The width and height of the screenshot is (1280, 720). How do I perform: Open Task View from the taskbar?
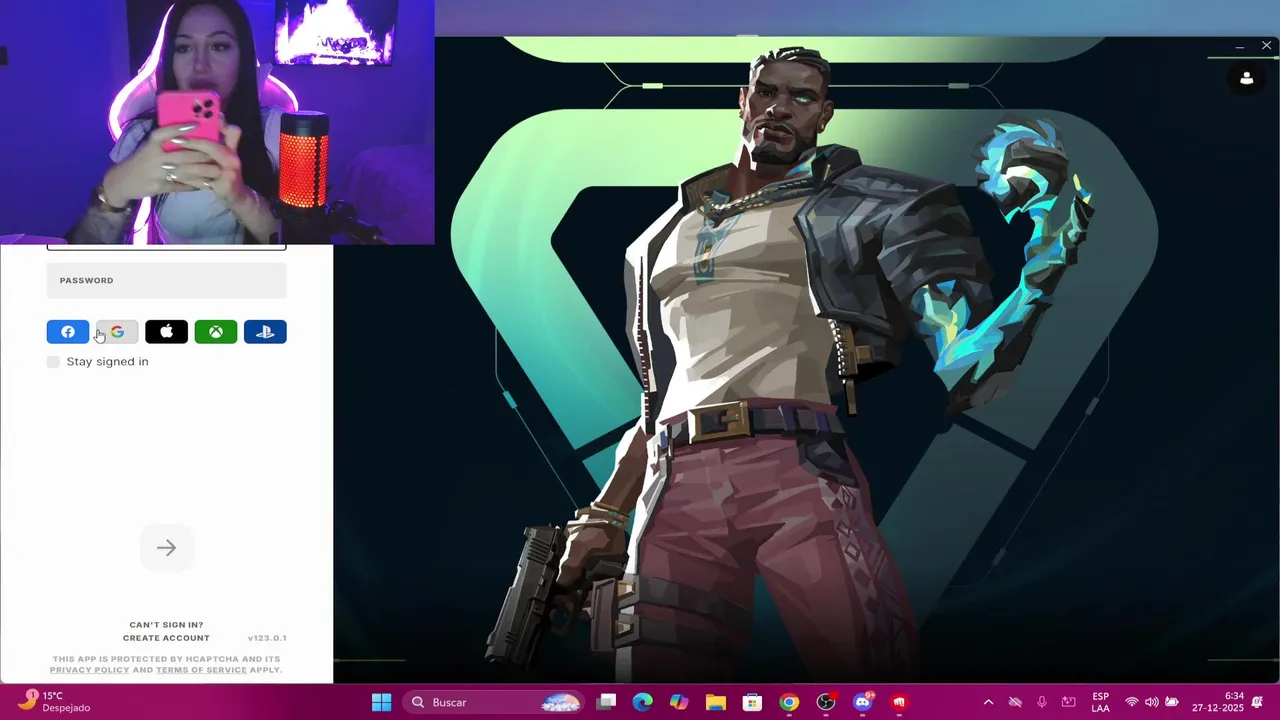pyautogui.click(x=606, y=702)
